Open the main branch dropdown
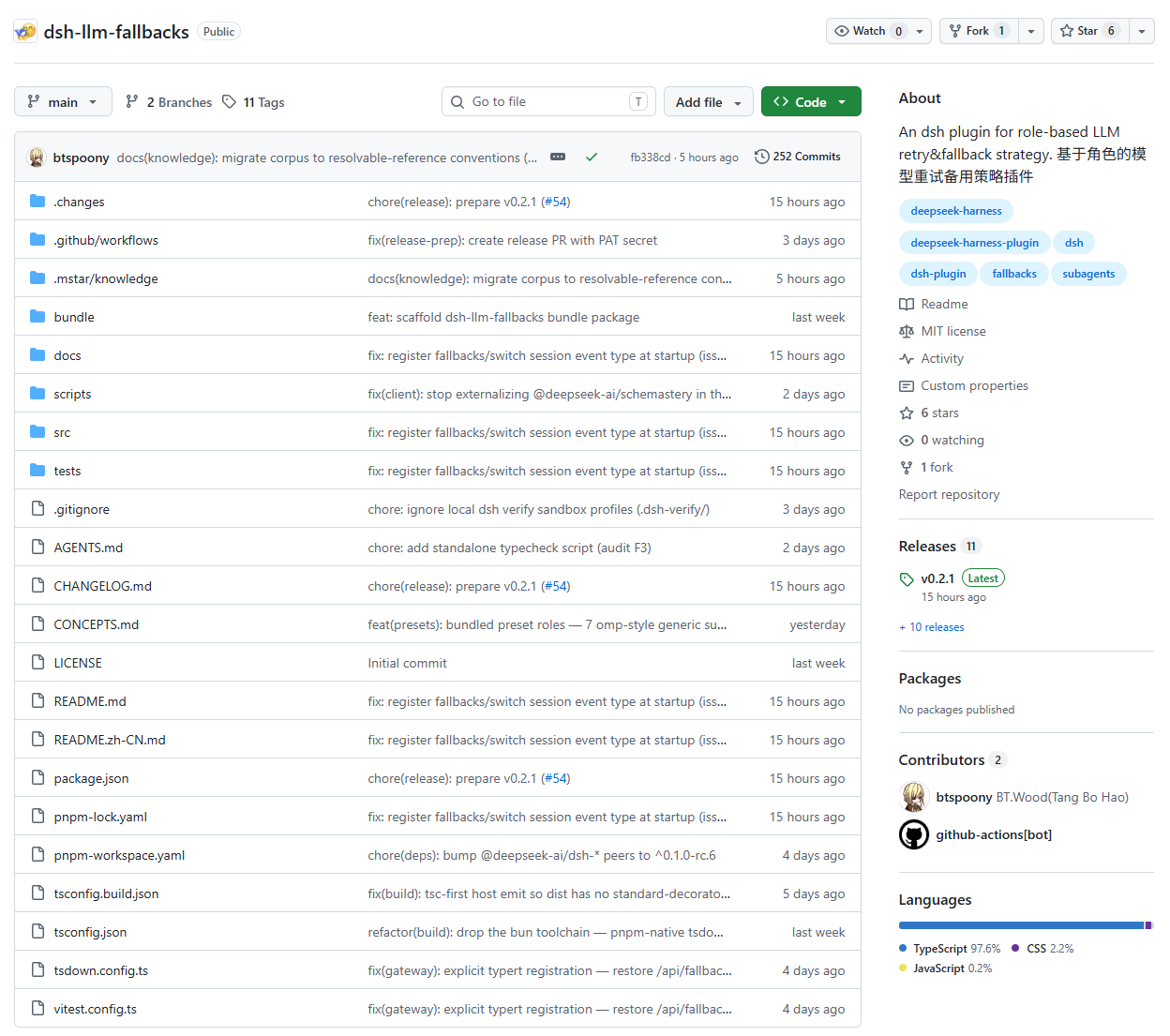1170x1036 pixels. coord(63,101)
